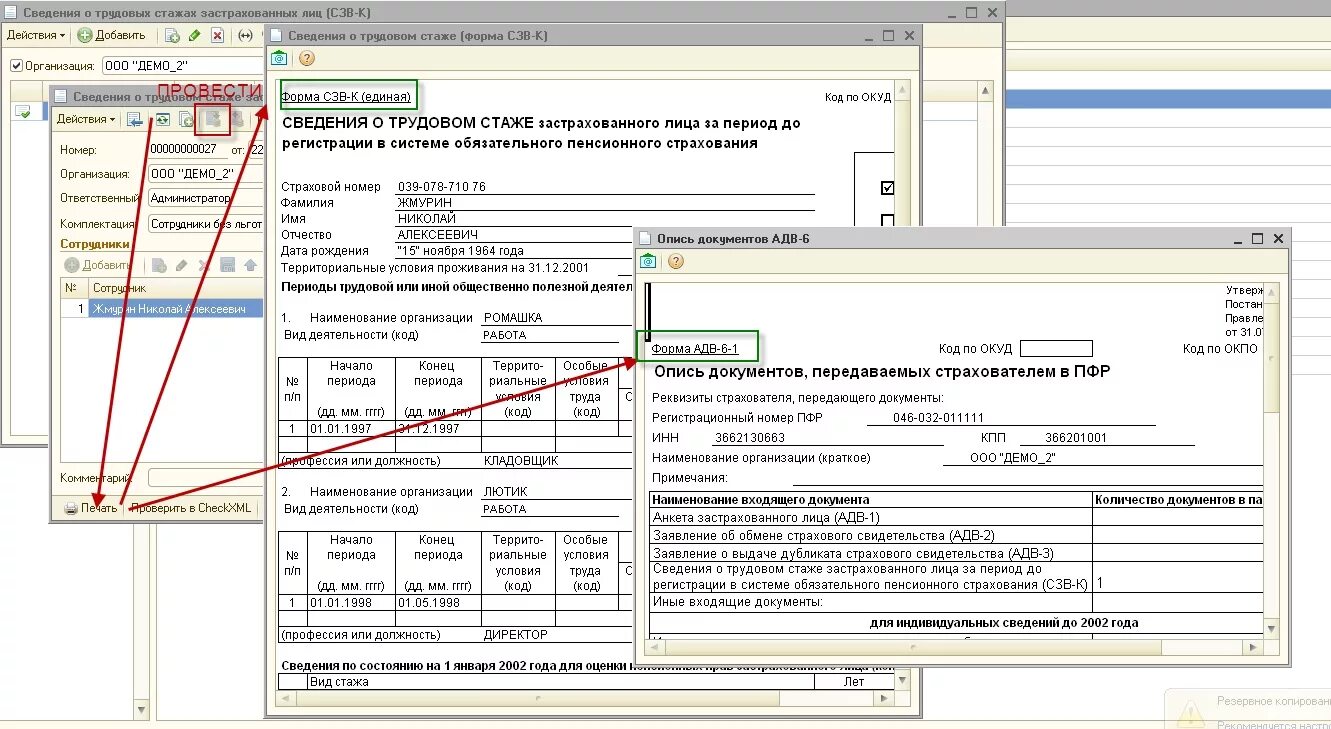
Task: Click Проверить в CheckXML button
Action: pyautogui.click(x=190, y=508)
